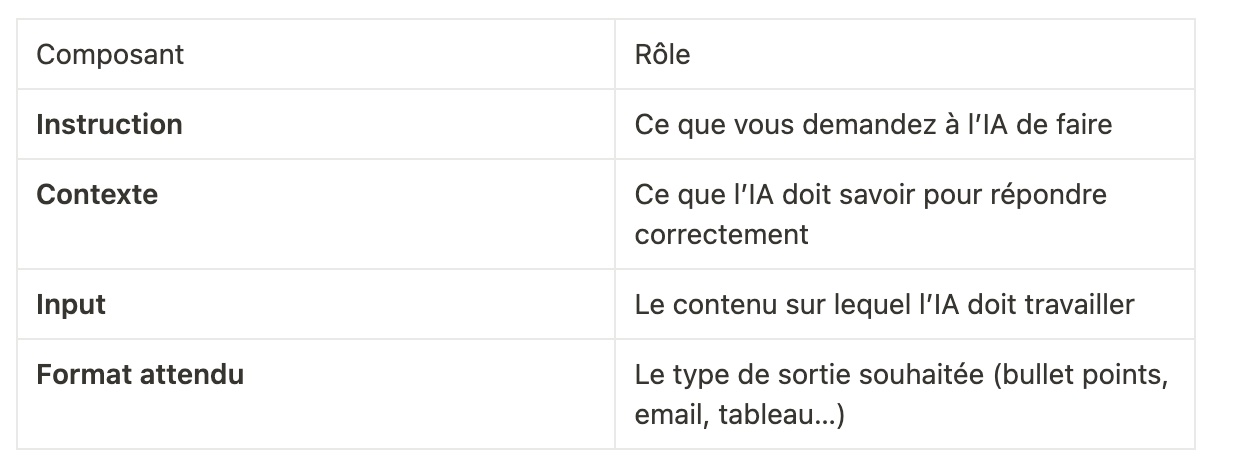The height and width of the screenshot is (476, 1252).
Task: Click the bold "Input" cell
Action: [71, 304]
